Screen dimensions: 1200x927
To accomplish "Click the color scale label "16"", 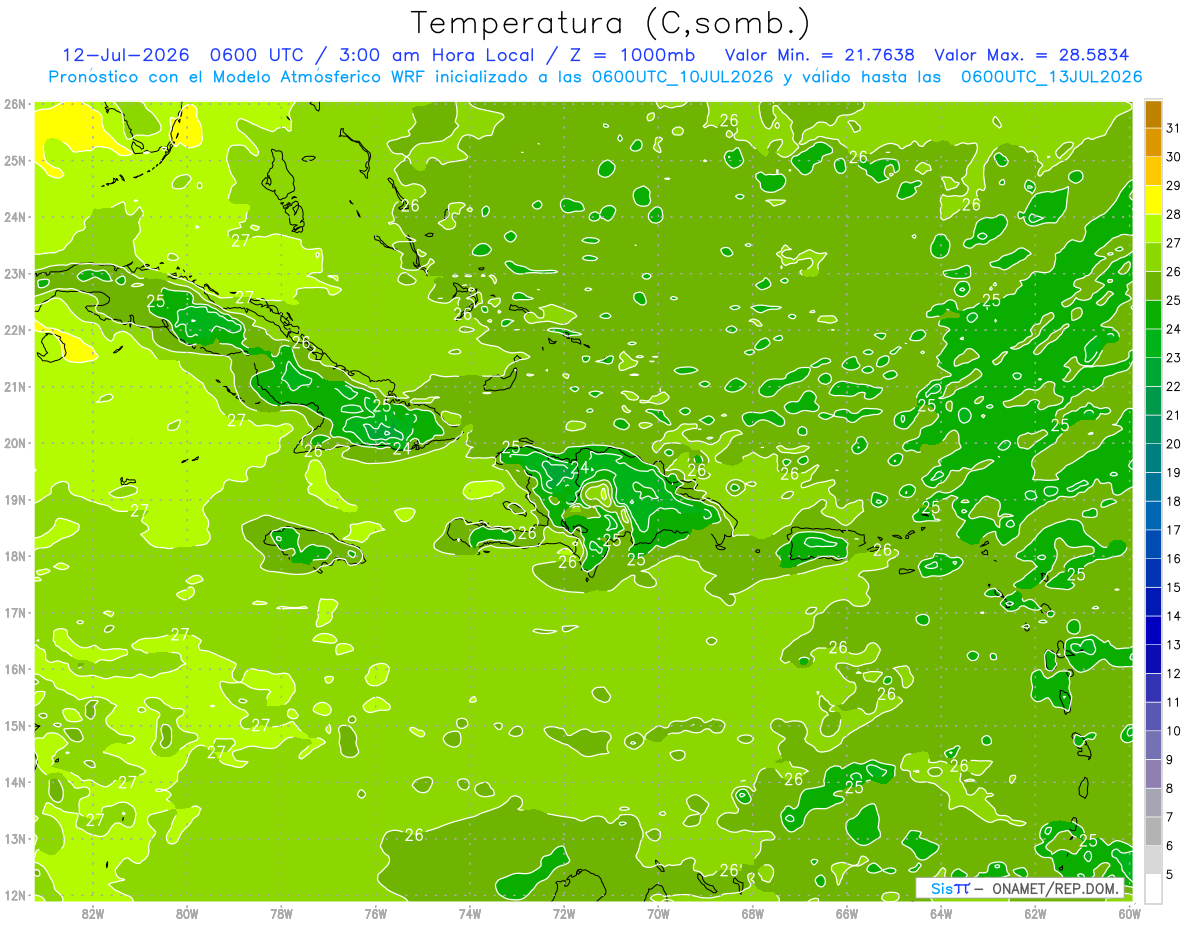I will (x=1174, y=559).
